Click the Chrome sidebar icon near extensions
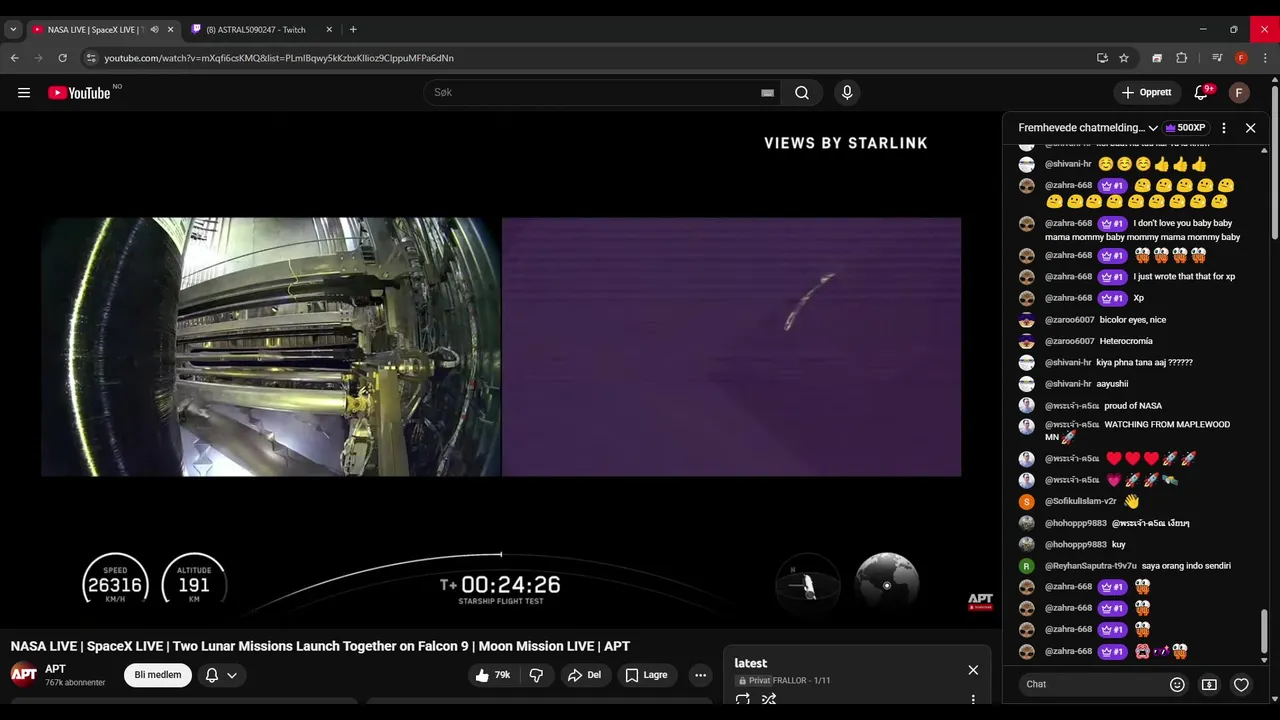This screenshot has height=720, width=1280. 1157,58
